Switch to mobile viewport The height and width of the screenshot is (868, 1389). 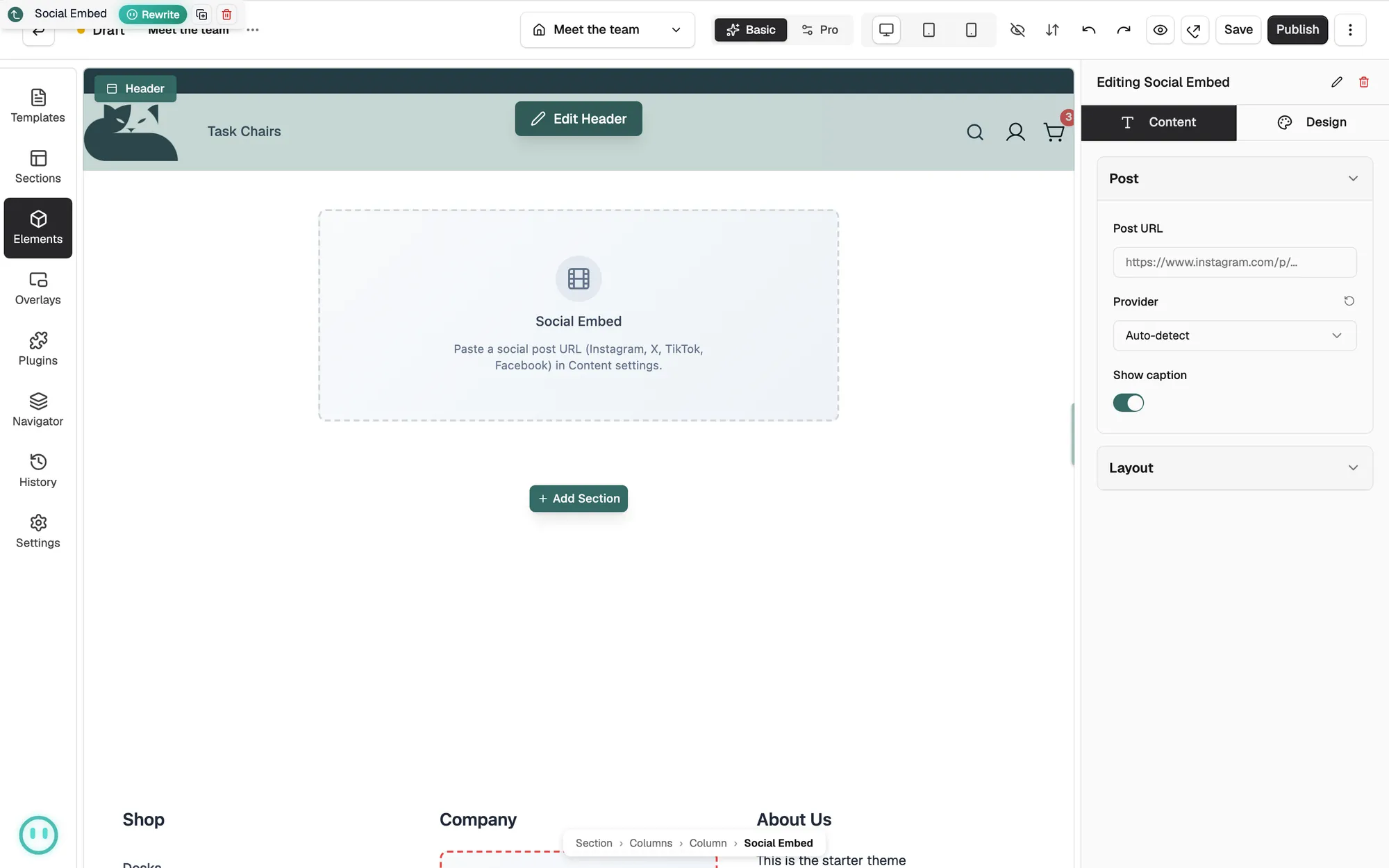click(x=971, y=30)
